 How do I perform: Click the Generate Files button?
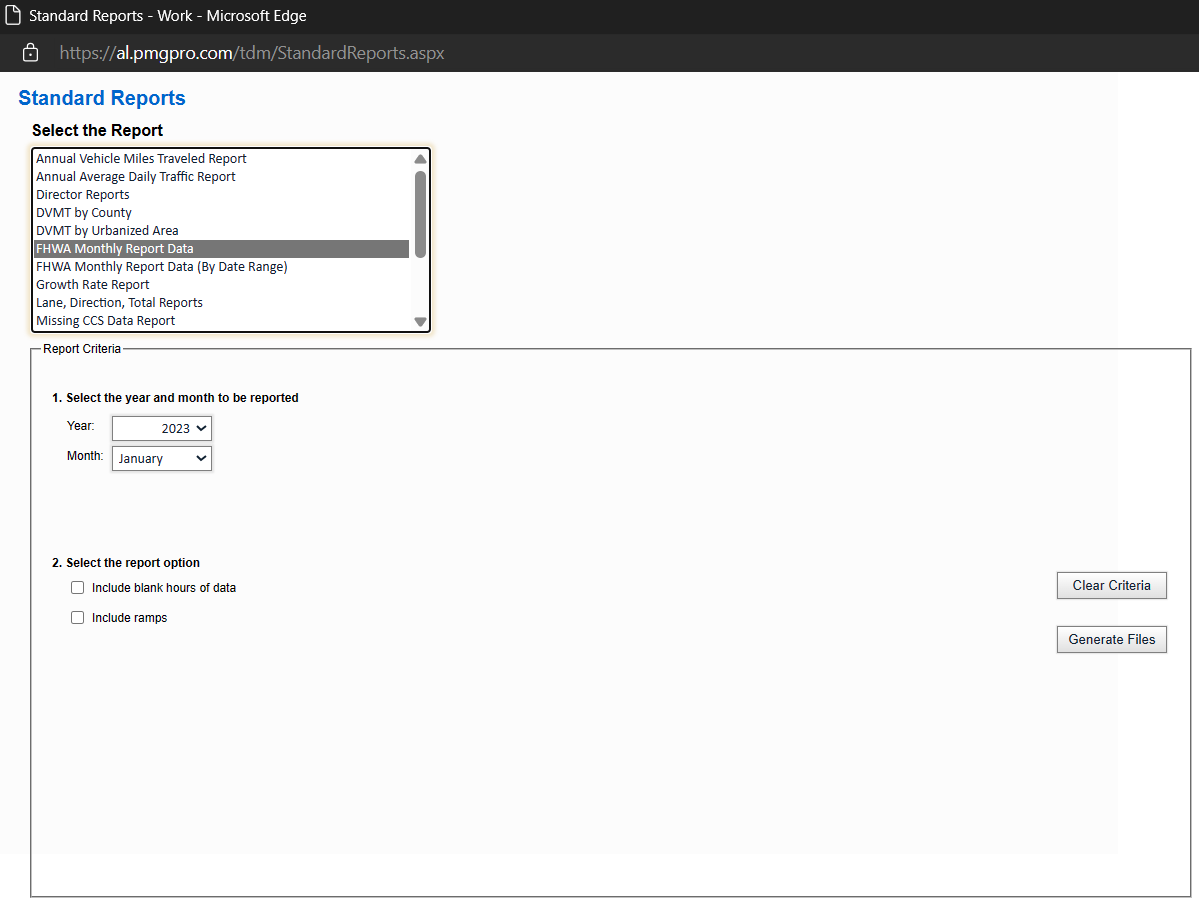coord(1111,640)
